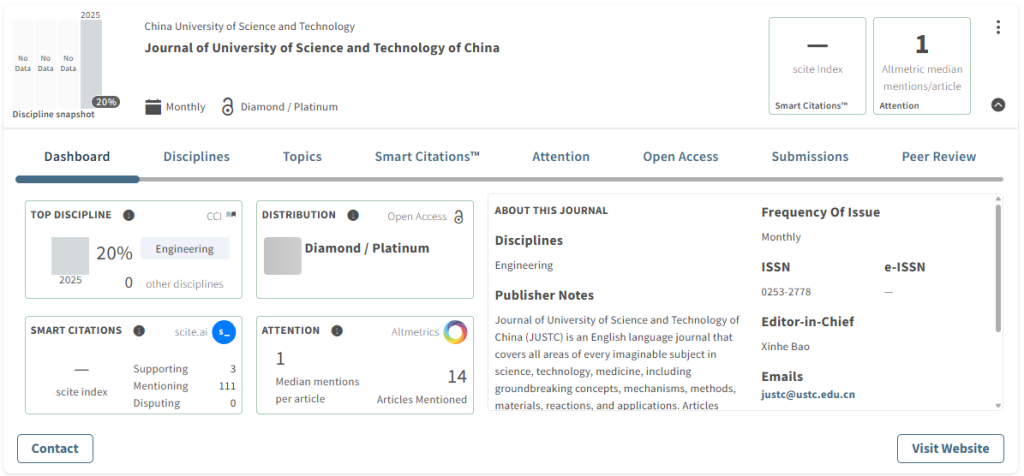Click the Altmetric median mentions Attention card
The height and width of the screenshot is (476, 1024).
pos(921,66)
